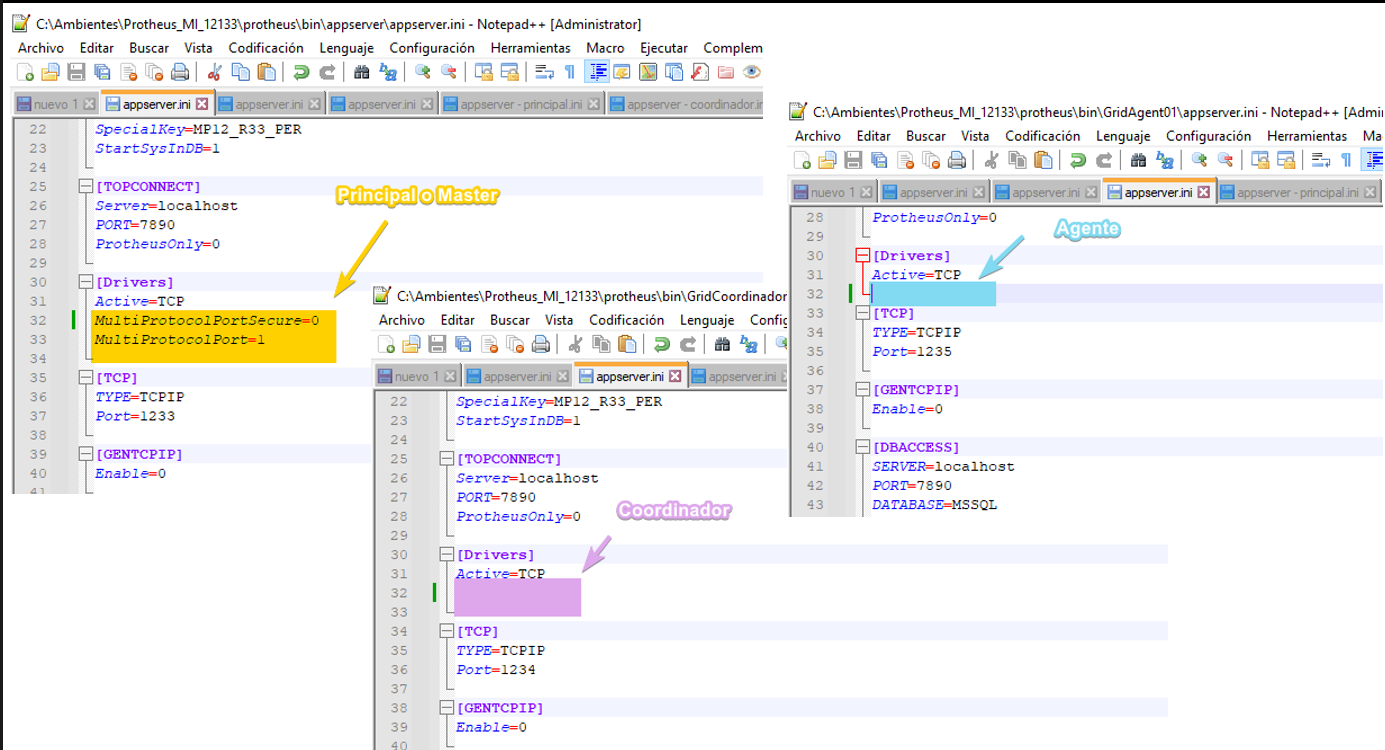Click Save icon in left appserver window
This screenshot has height=750, width=1385.
[x=76, y=72]
